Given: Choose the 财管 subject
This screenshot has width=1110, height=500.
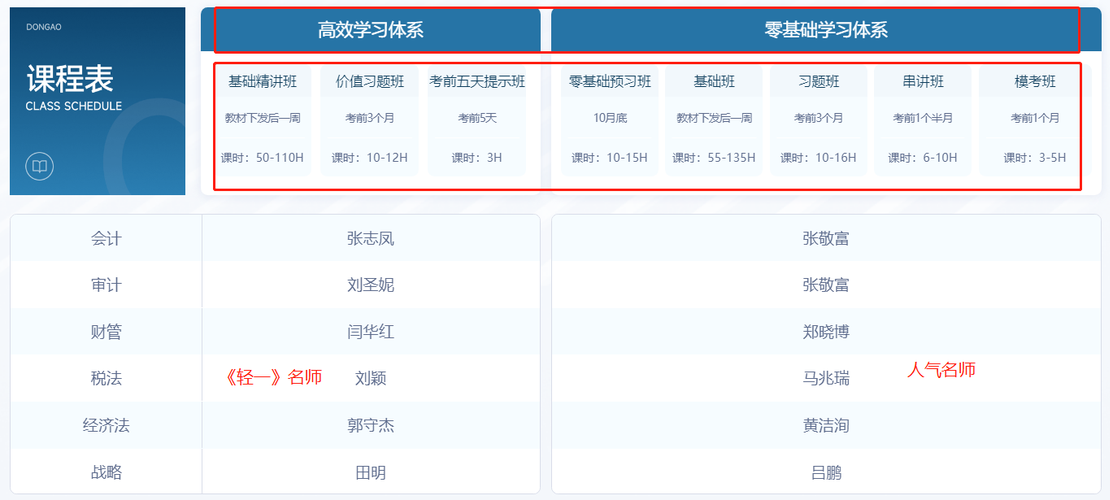Looking at the screenshot, I should [x=106, y=331].
